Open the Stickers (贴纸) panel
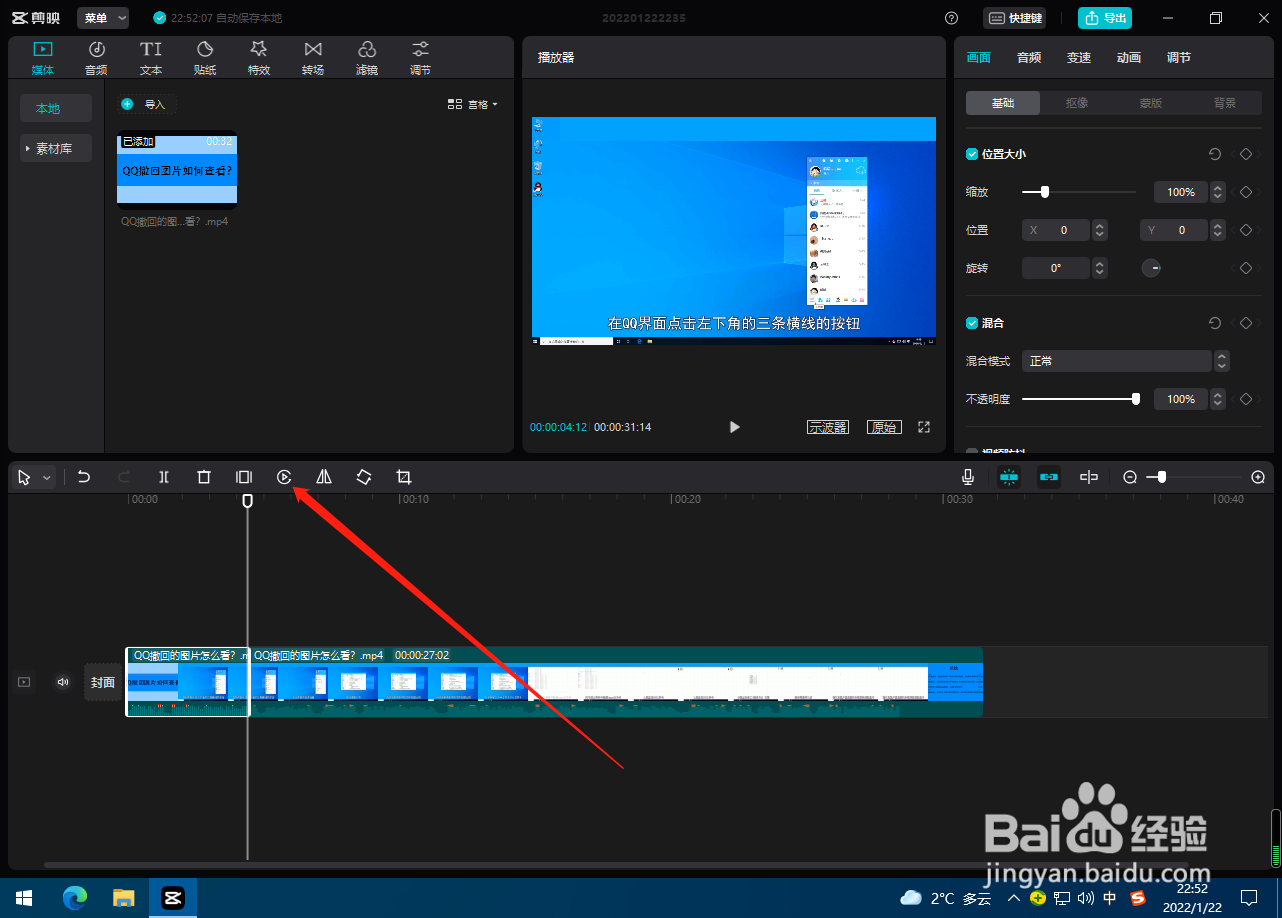The image size is (1282, 918). click(x=205, y=58)
